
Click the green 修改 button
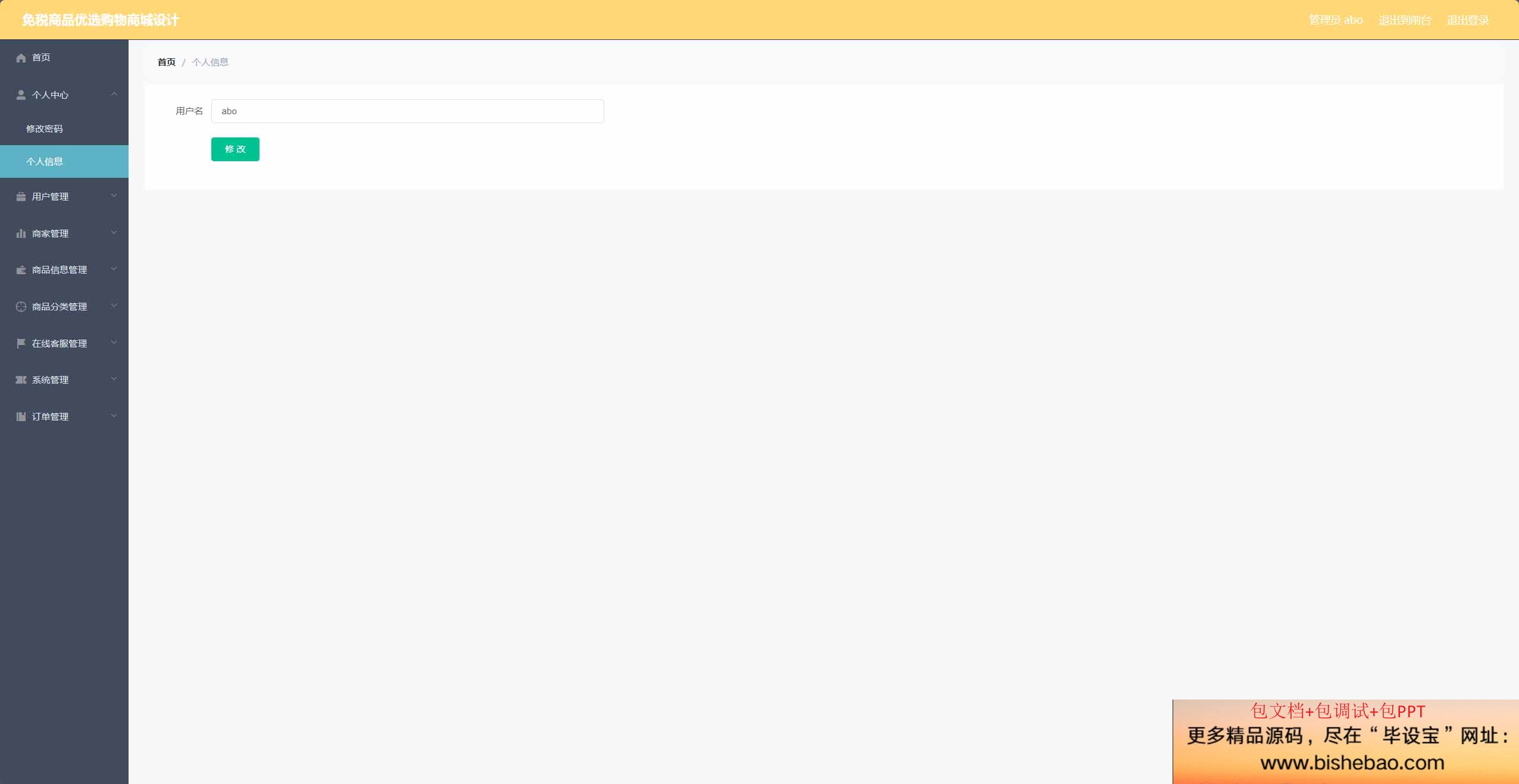[235, 149]
